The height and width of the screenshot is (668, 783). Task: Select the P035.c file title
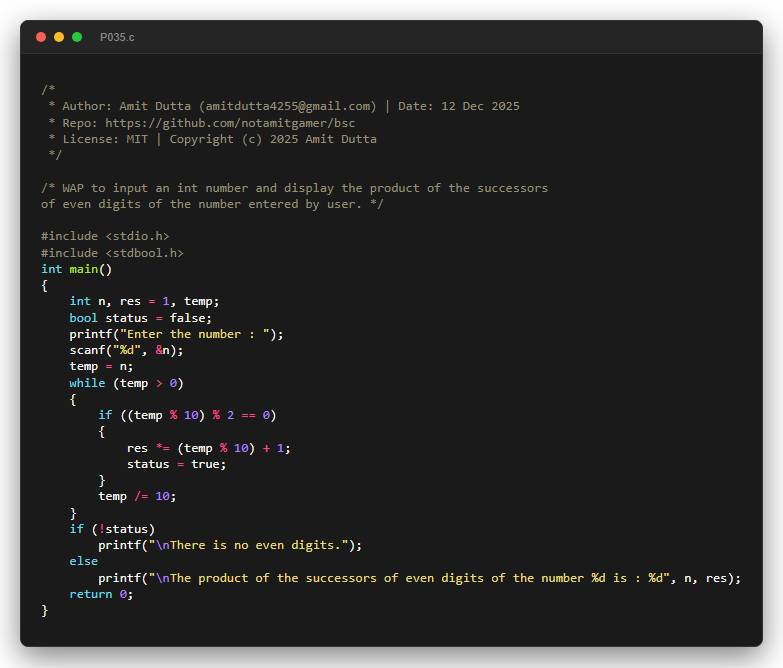117,37
